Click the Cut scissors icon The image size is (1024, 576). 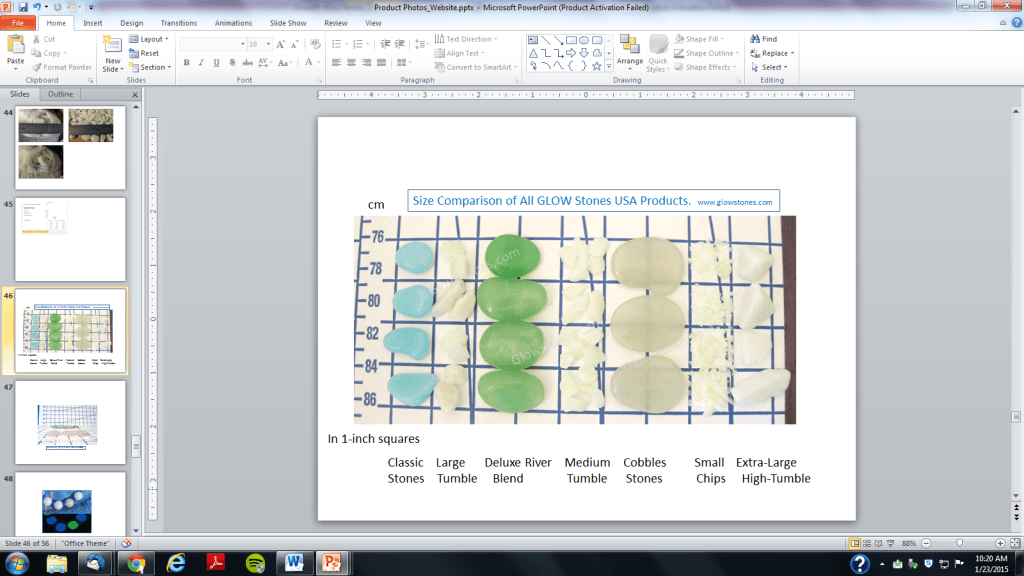coord(37,39)
